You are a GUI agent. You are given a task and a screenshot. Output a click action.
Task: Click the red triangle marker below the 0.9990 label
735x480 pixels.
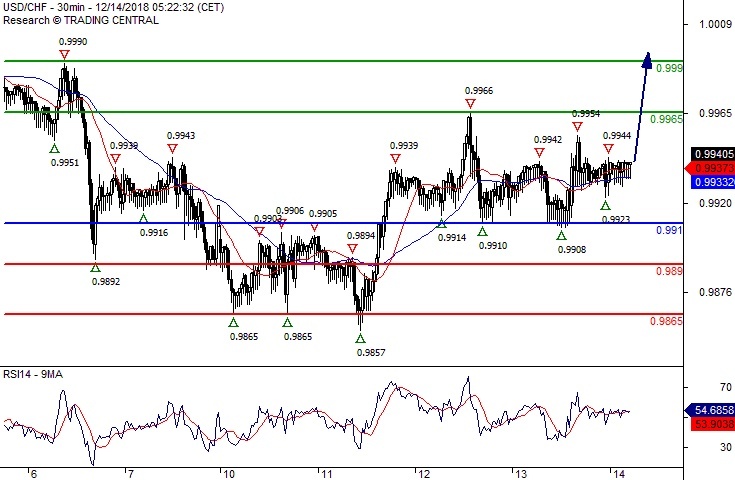coord(64,54)
